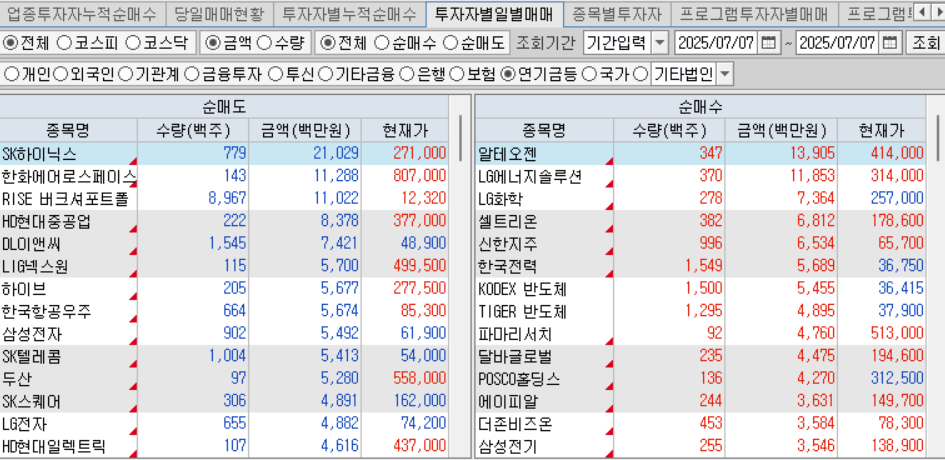Screen dimensions: 945x460
Task: Select the 신한지주 row
Action: tap(700, 244)
